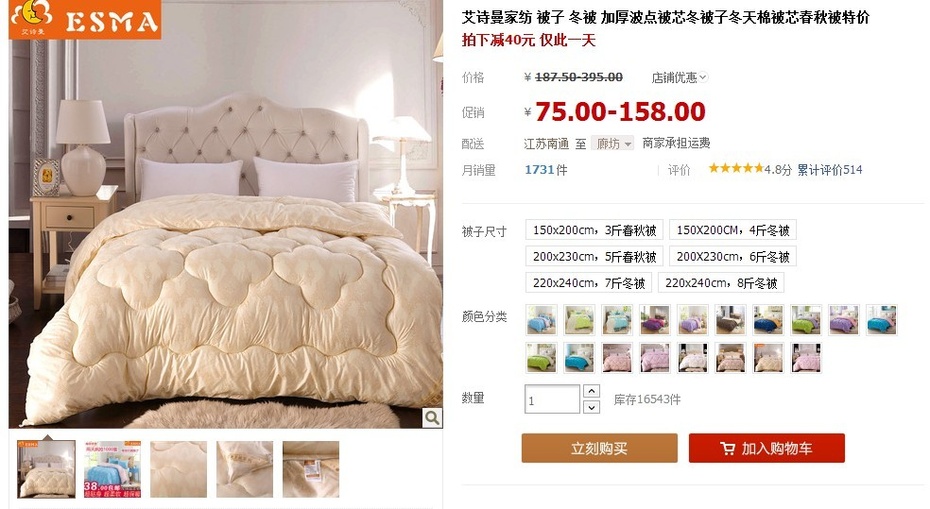
Task: Expand the 店铺优惠 dropdown
Action: 679,78
